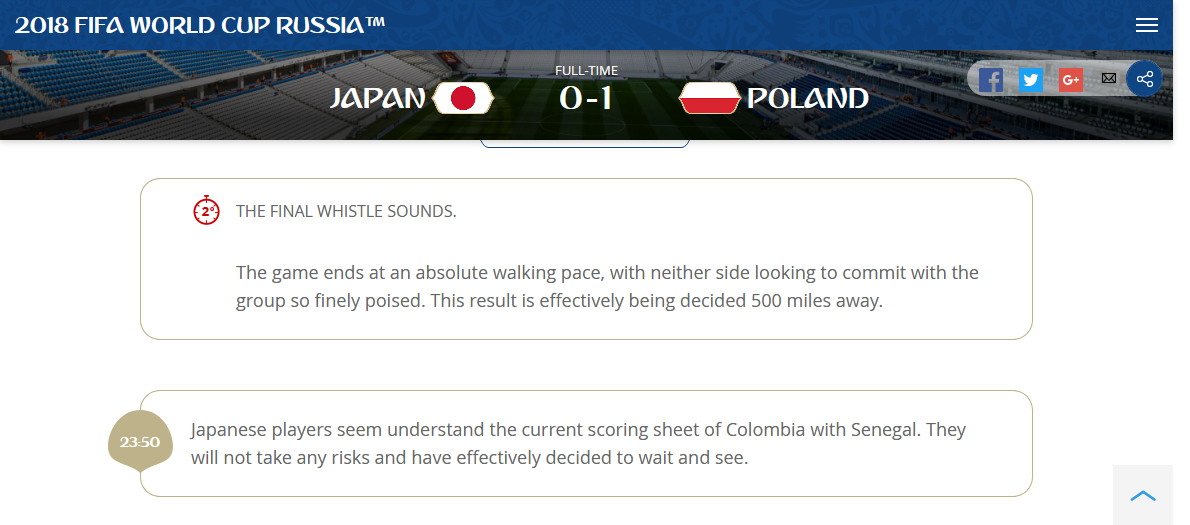Viewport: 1190px width, 525px height.
Task: Open the 2018 FIFA World Cup Russia title
Action: coord(200,25)
